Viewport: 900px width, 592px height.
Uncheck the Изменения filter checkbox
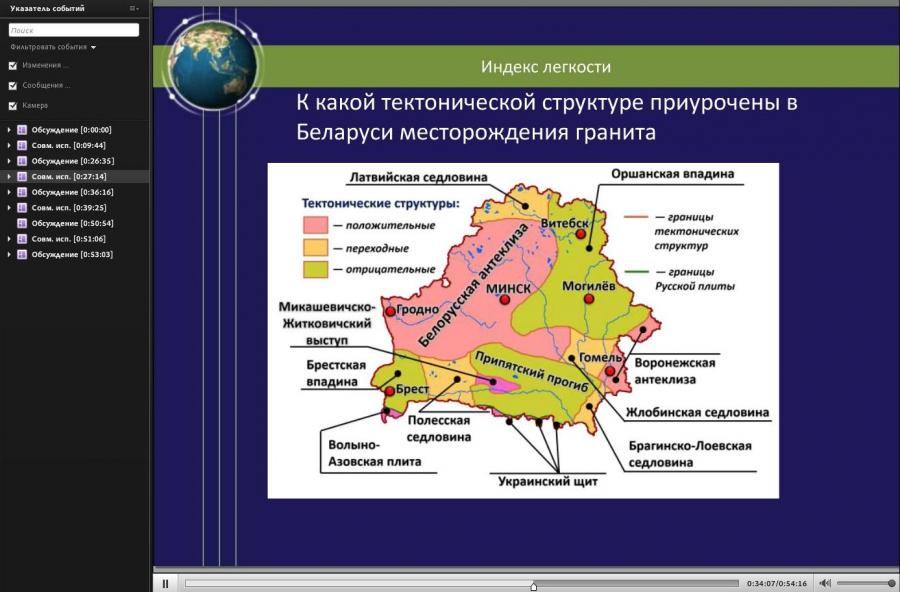(13, 65)
